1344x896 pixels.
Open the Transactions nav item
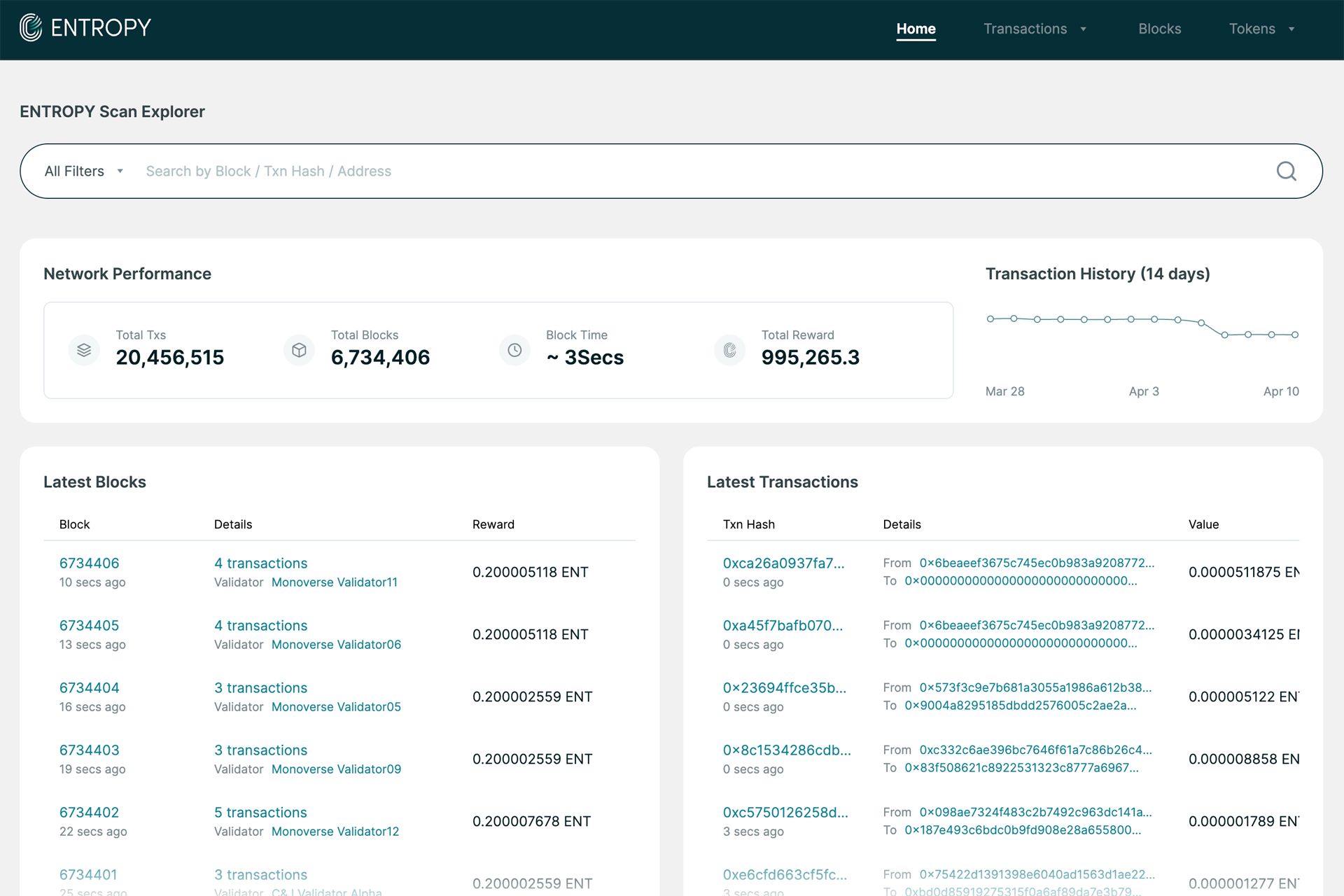point(1025,29)
